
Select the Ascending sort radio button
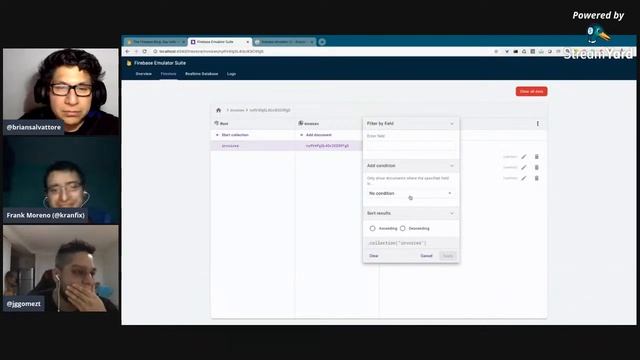(x=372, y=229)
